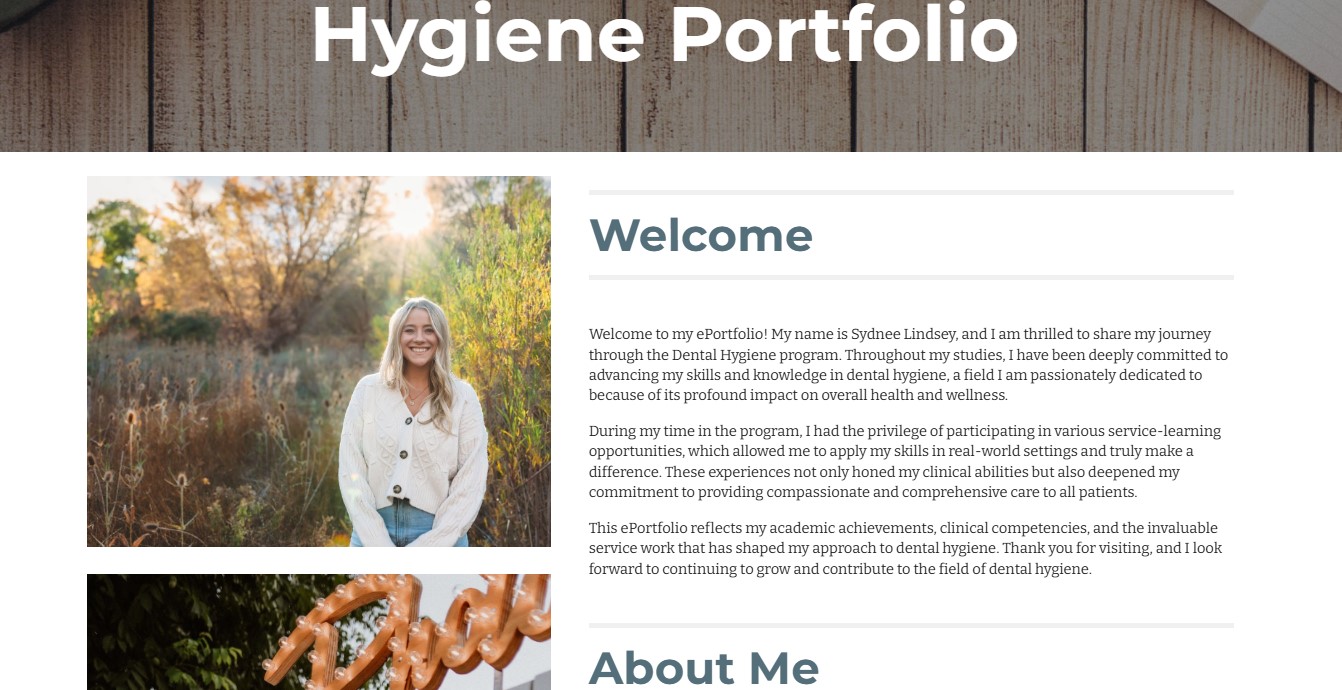The height and width of the screenshot is (690, 1342).
Task: Click the About Me section heading
Action: 704,667
